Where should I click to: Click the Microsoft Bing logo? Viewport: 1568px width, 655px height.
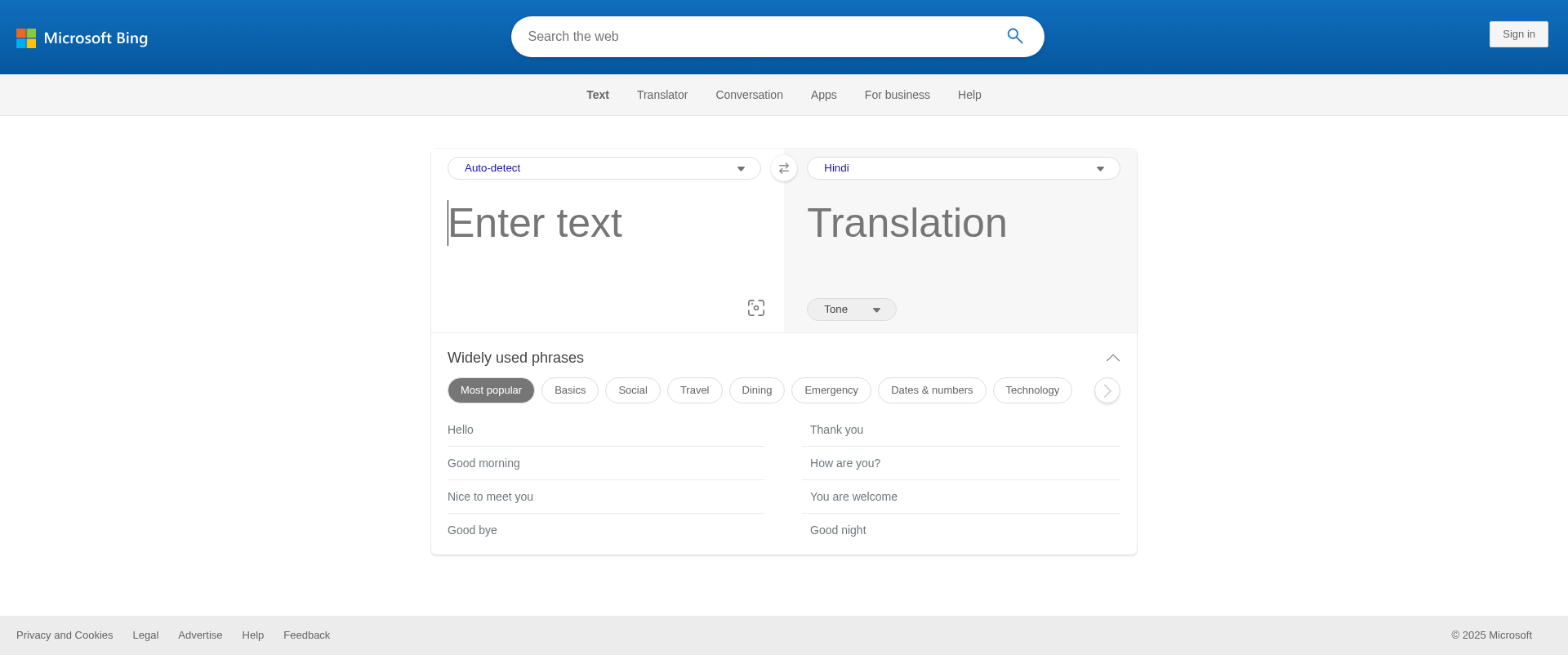[82, 38]
